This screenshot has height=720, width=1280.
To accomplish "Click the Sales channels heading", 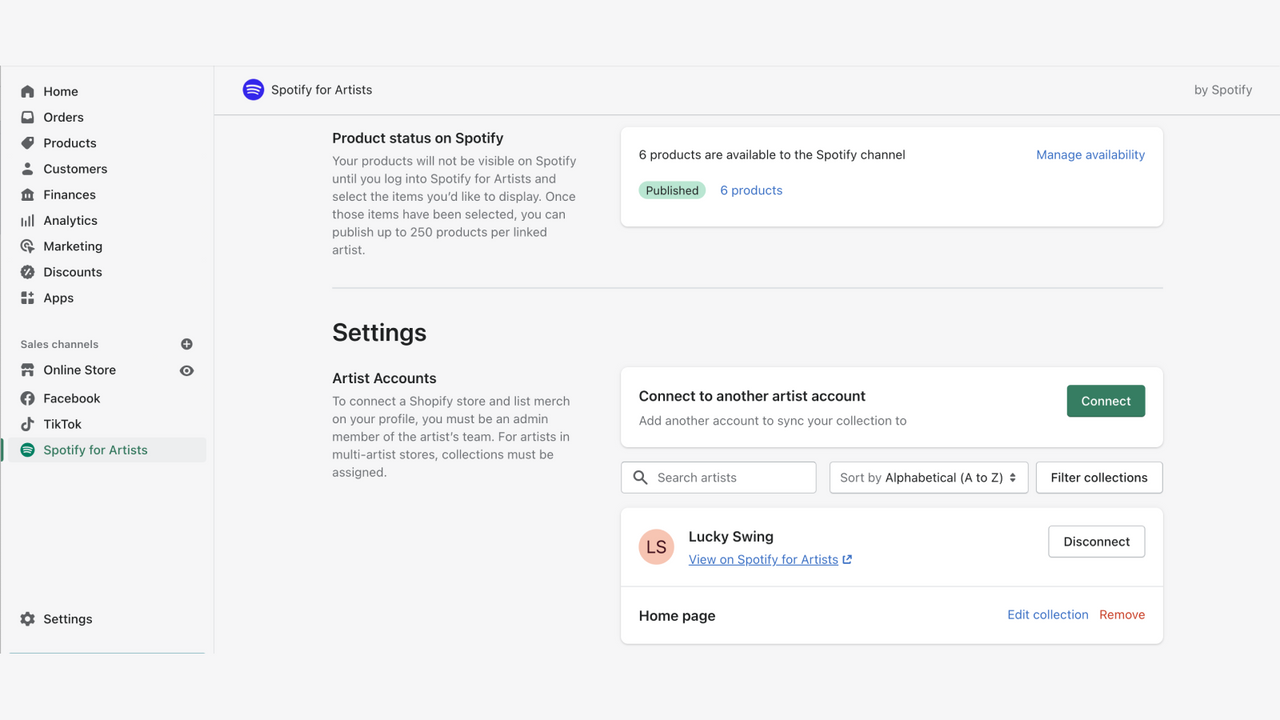I will pos(60,344).
